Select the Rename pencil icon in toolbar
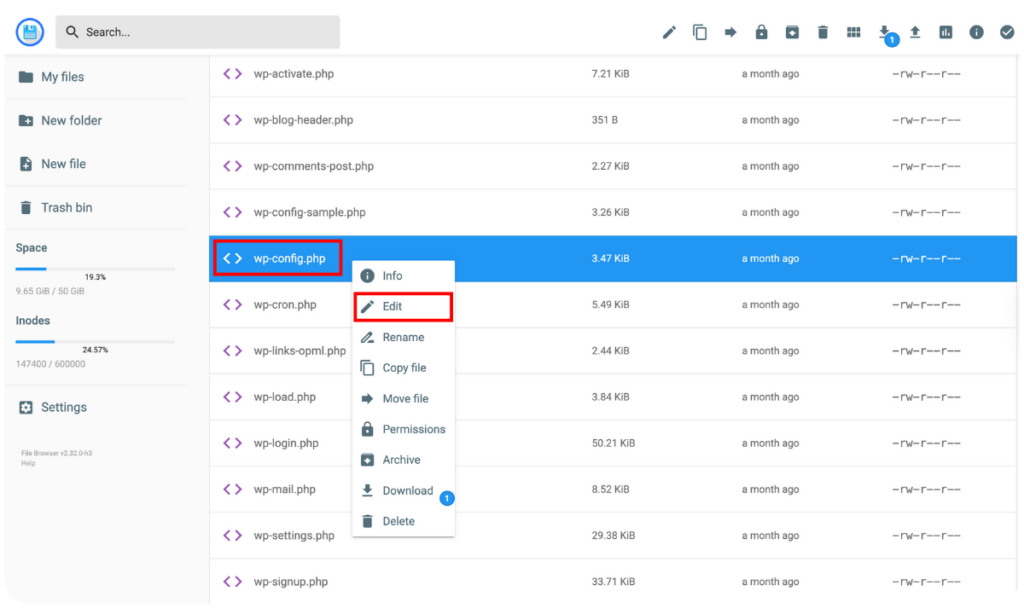Image resolution: width=1024 pixels, height=614 pixels. point(669,31)
